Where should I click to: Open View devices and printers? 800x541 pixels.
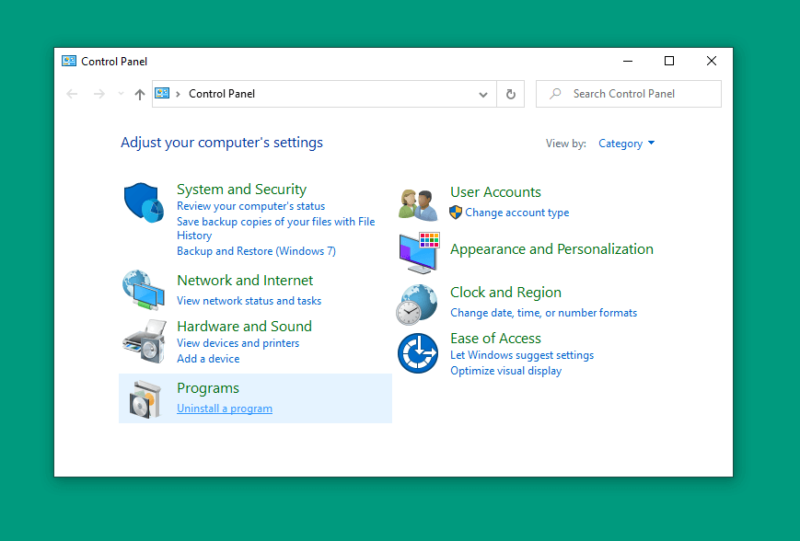pyautogui.click(x=238, y=343)
